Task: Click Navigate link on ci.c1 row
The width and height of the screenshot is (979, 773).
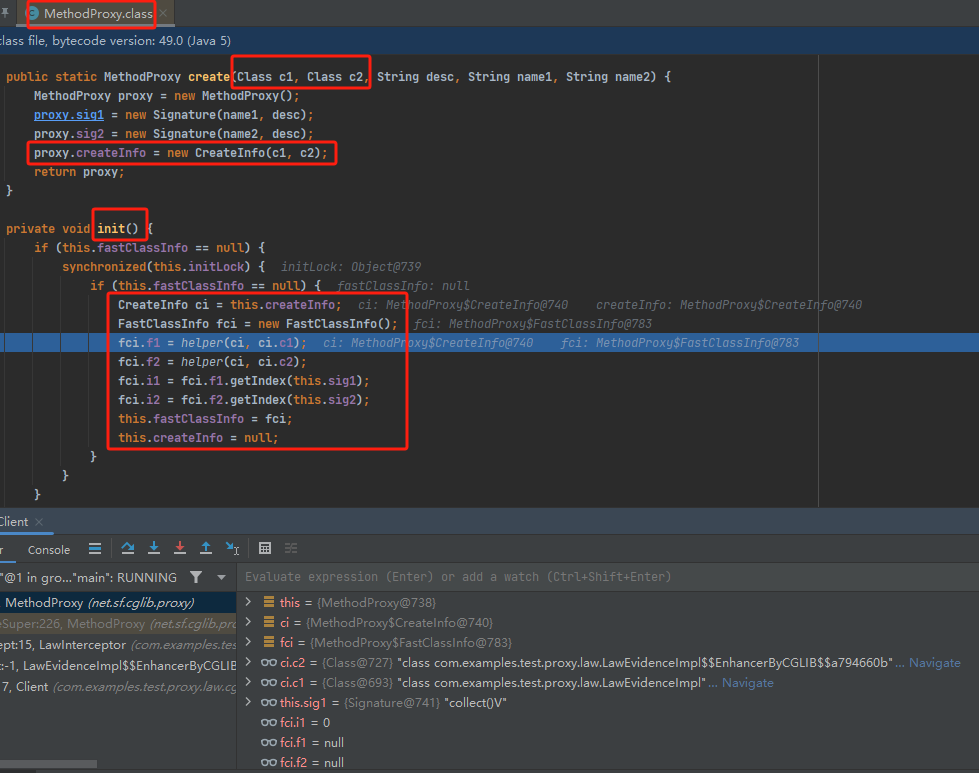Action: click(x=747, y=683)
